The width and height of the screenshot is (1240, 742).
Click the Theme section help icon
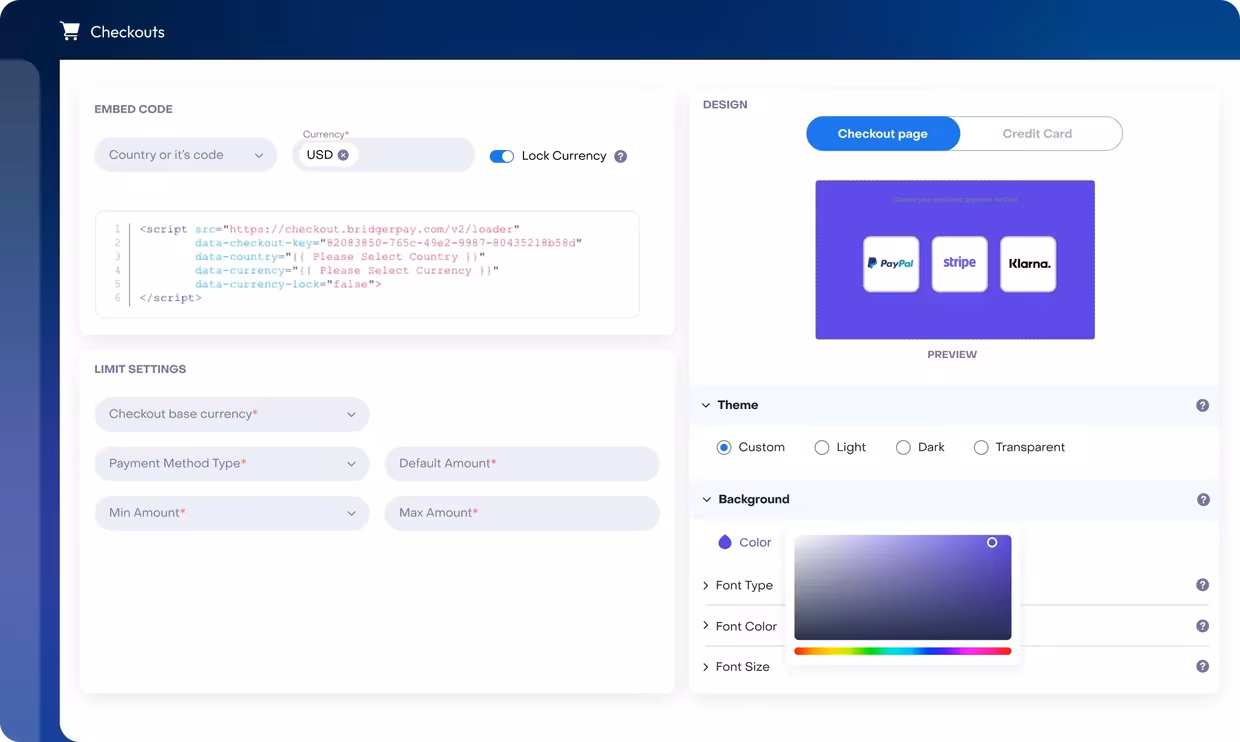coord(1202,405)
